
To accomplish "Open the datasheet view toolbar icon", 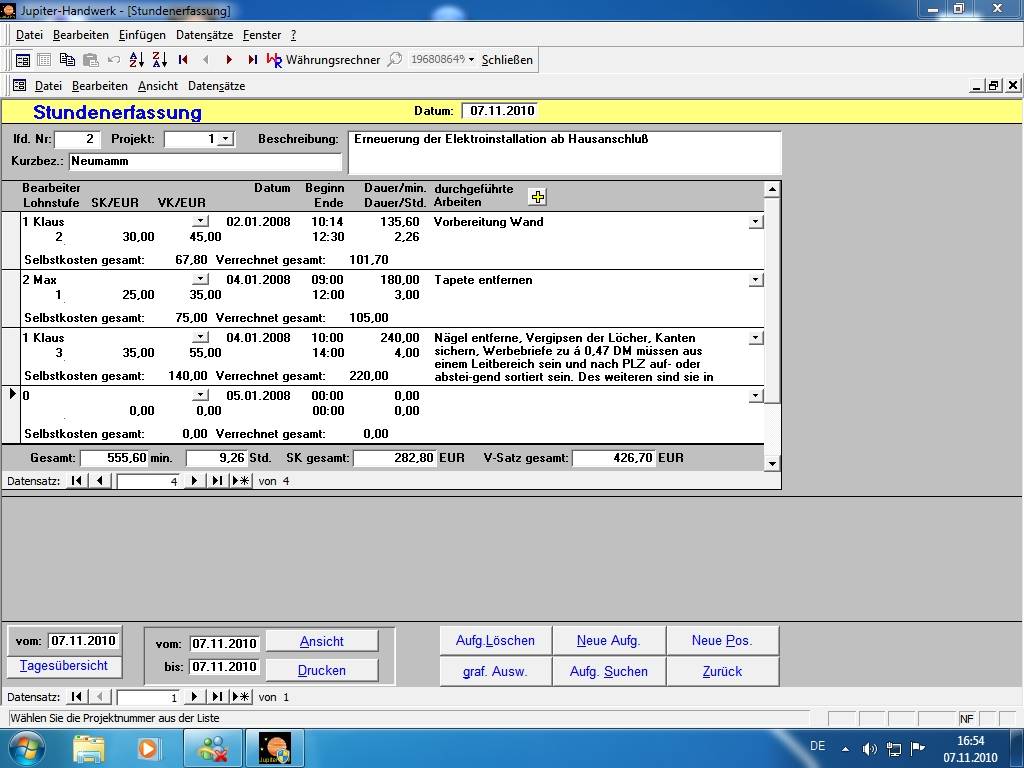I will tap(44, 60).
